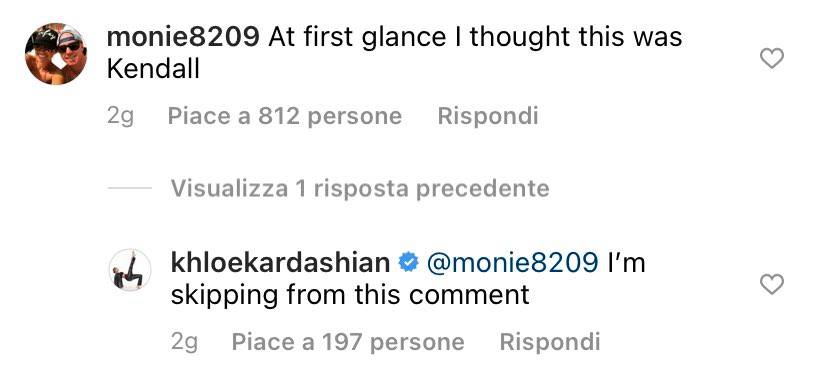
Task: Open monie8209's profile picture
Action: pyautogui.click(x=56, y=54)
